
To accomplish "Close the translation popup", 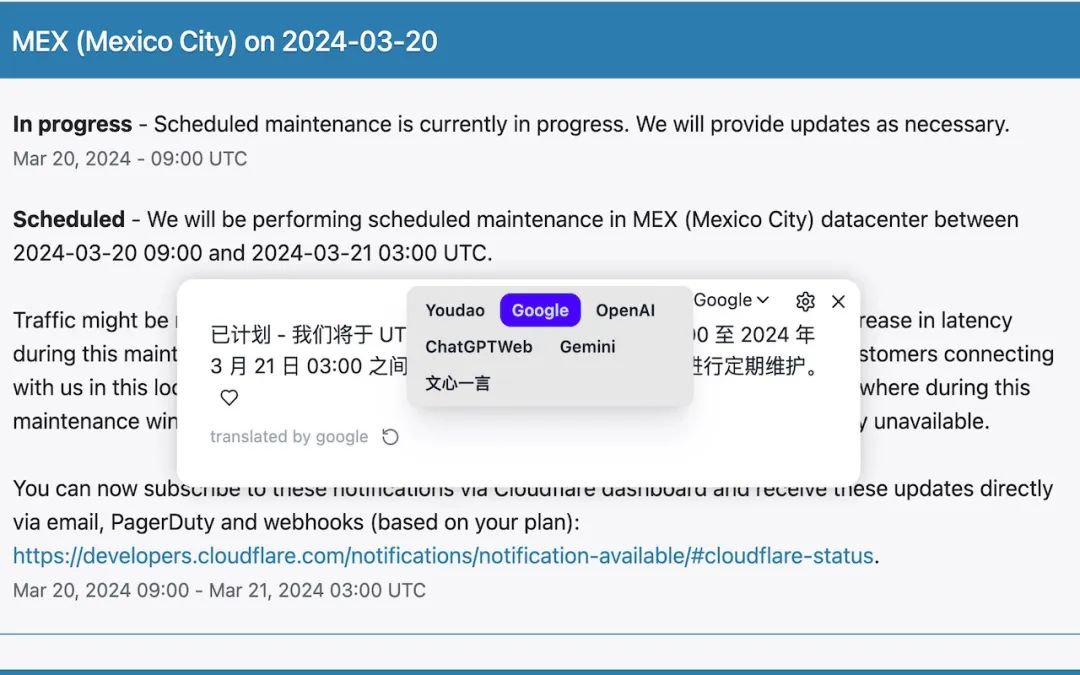I will [x=839, y=301].
